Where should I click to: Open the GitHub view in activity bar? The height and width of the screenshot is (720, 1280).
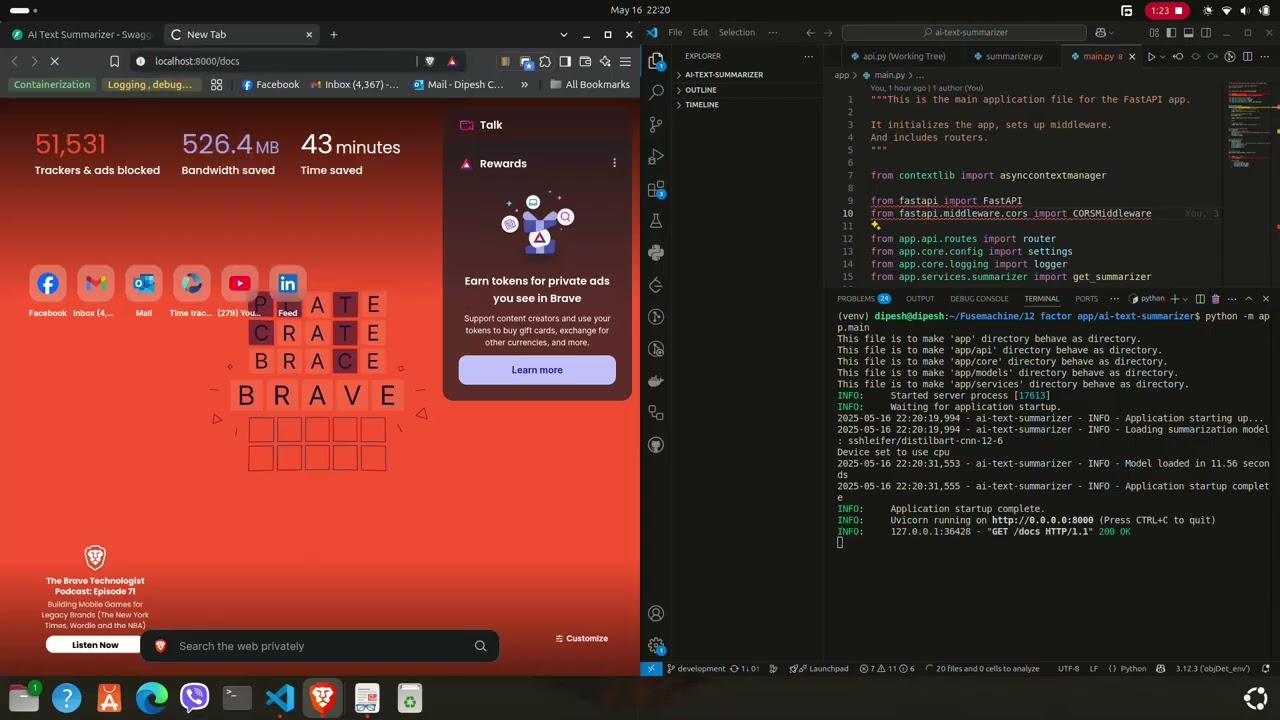coord(656,445)
